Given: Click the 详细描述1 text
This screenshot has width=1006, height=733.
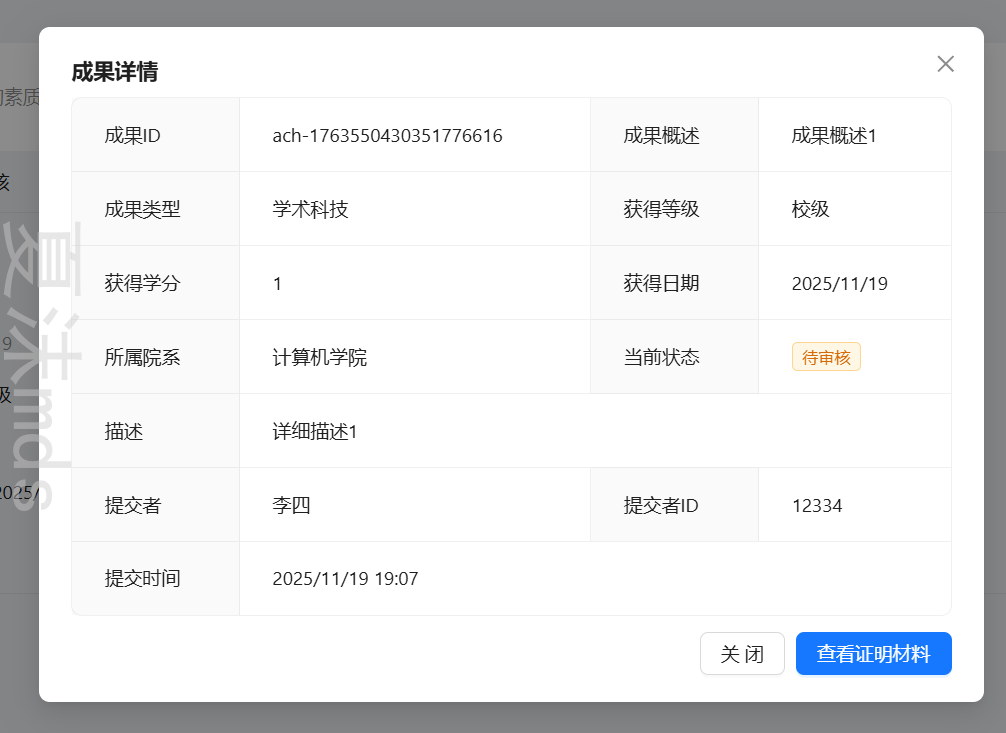Looking at the screenshot, I should [314, 431].
